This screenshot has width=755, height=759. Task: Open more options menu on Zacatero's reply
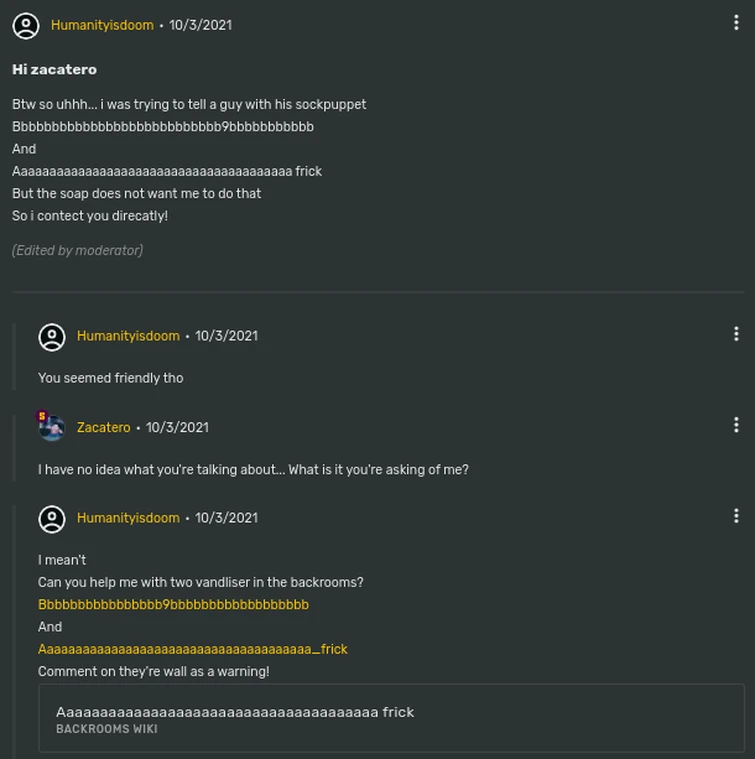click(x=736, y=426)
